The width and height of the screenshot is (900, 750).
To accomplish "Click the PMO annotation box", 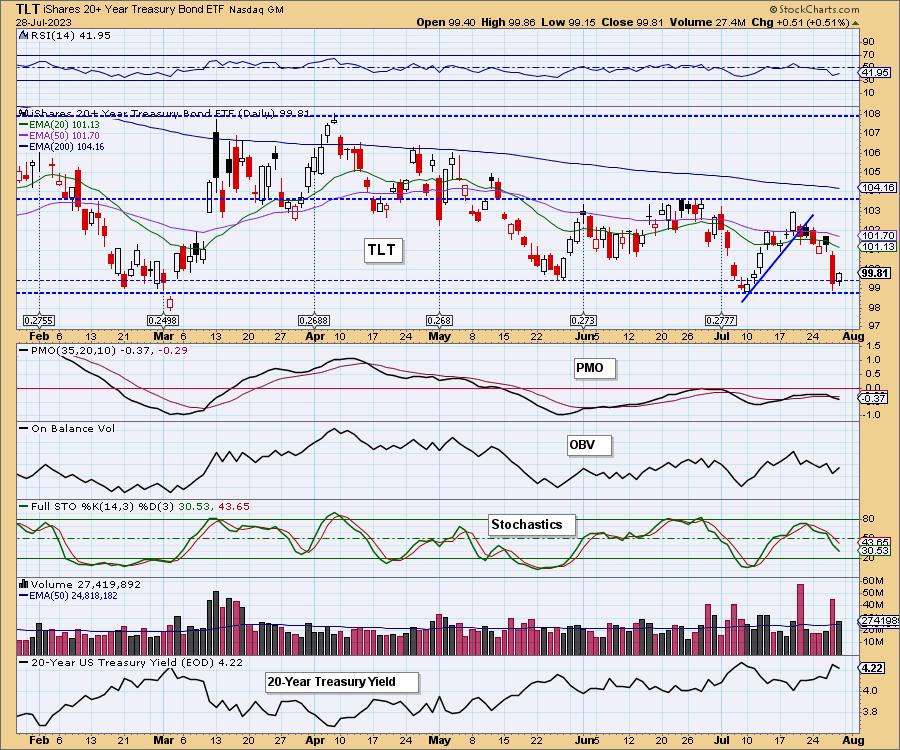I will click(594, 368).
